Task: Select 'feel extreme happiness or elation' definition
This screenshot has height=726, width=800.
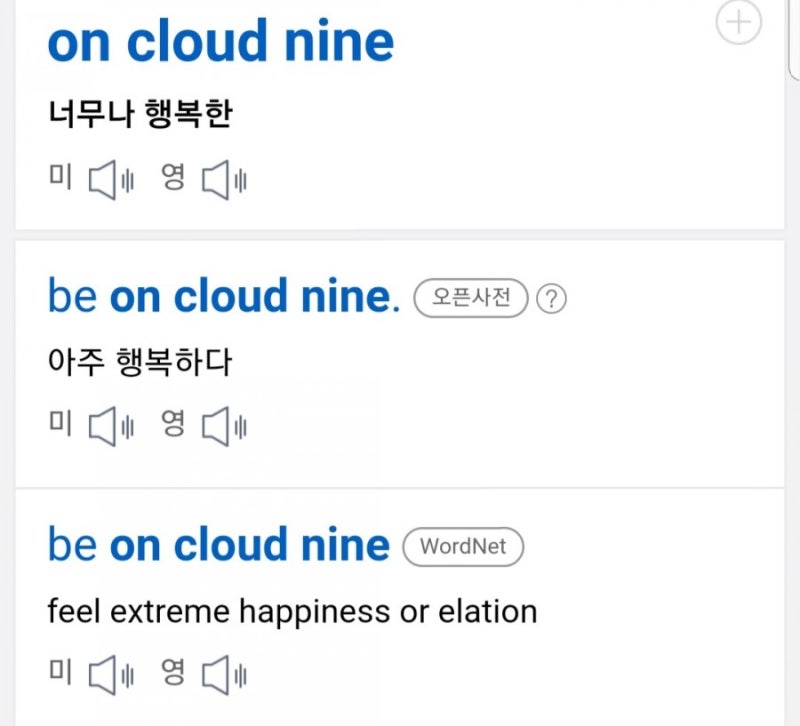Action: [x=292, y=611]
